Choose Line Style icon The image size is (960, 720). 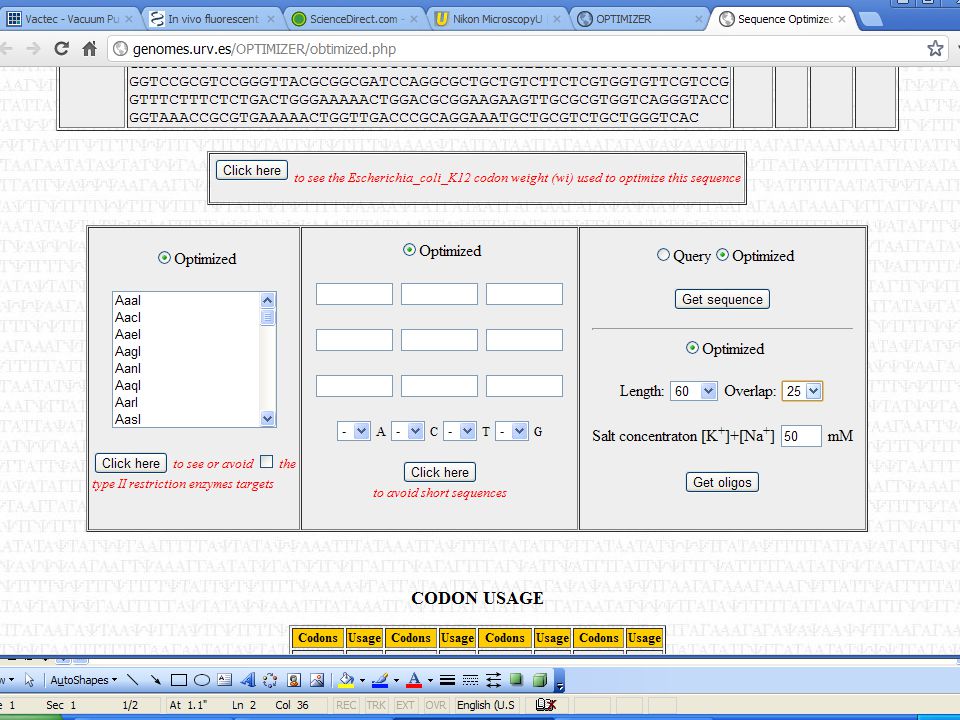click(448, 680)
